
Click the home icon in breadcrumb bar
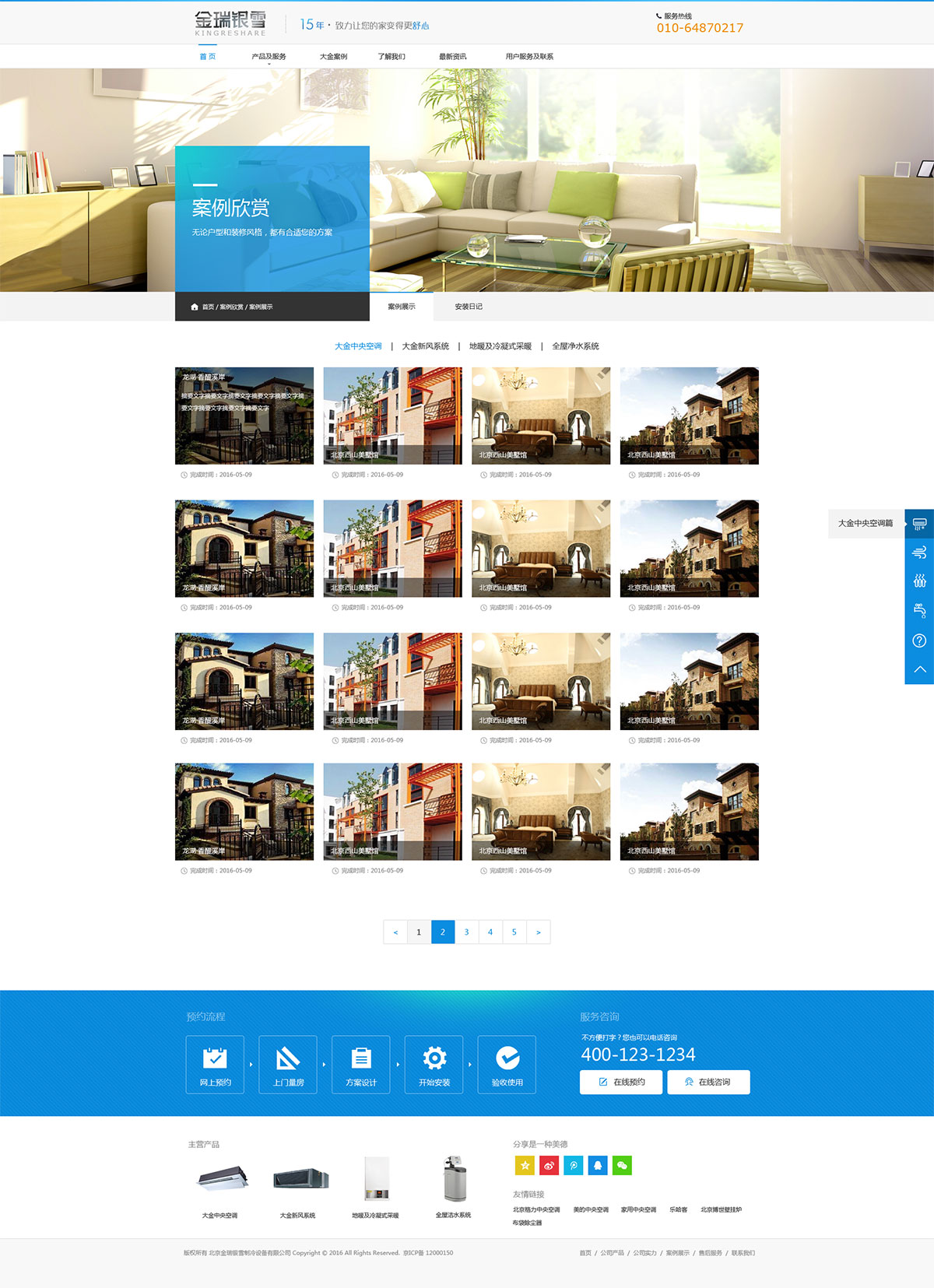195,307
